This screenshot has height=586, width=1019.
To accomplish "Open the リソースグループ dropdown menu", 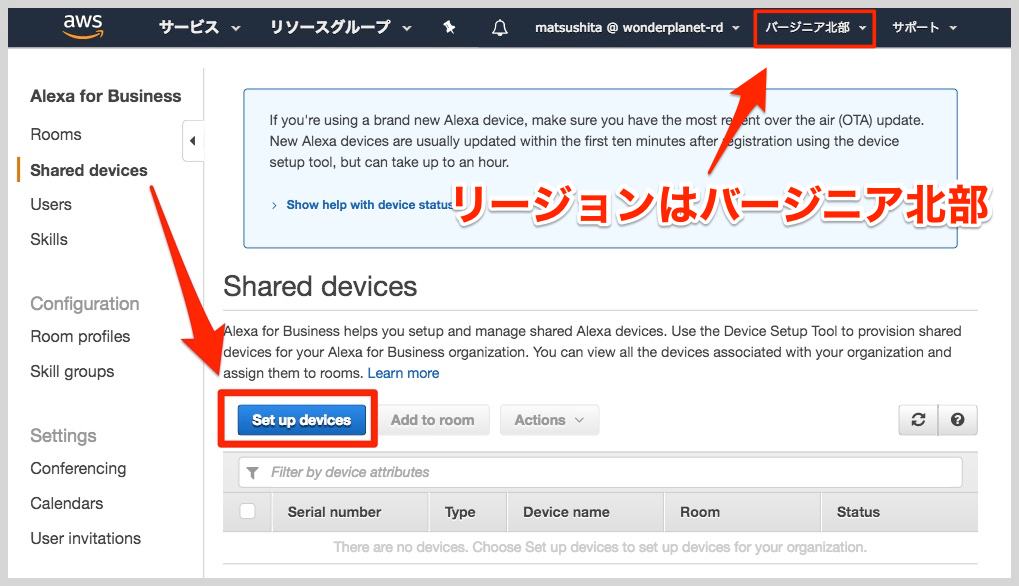I will [x=341, y=27].
